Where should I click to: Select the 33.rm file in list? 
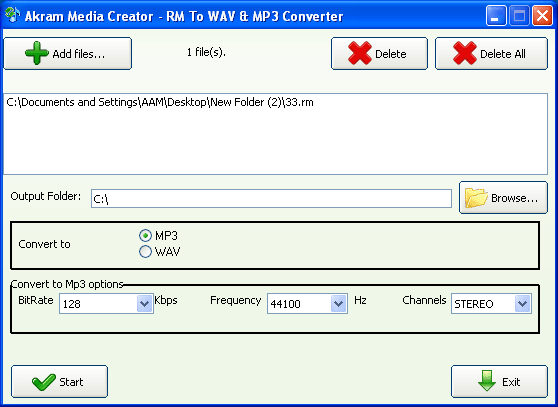pyautogui.click(x=160, y=102)
